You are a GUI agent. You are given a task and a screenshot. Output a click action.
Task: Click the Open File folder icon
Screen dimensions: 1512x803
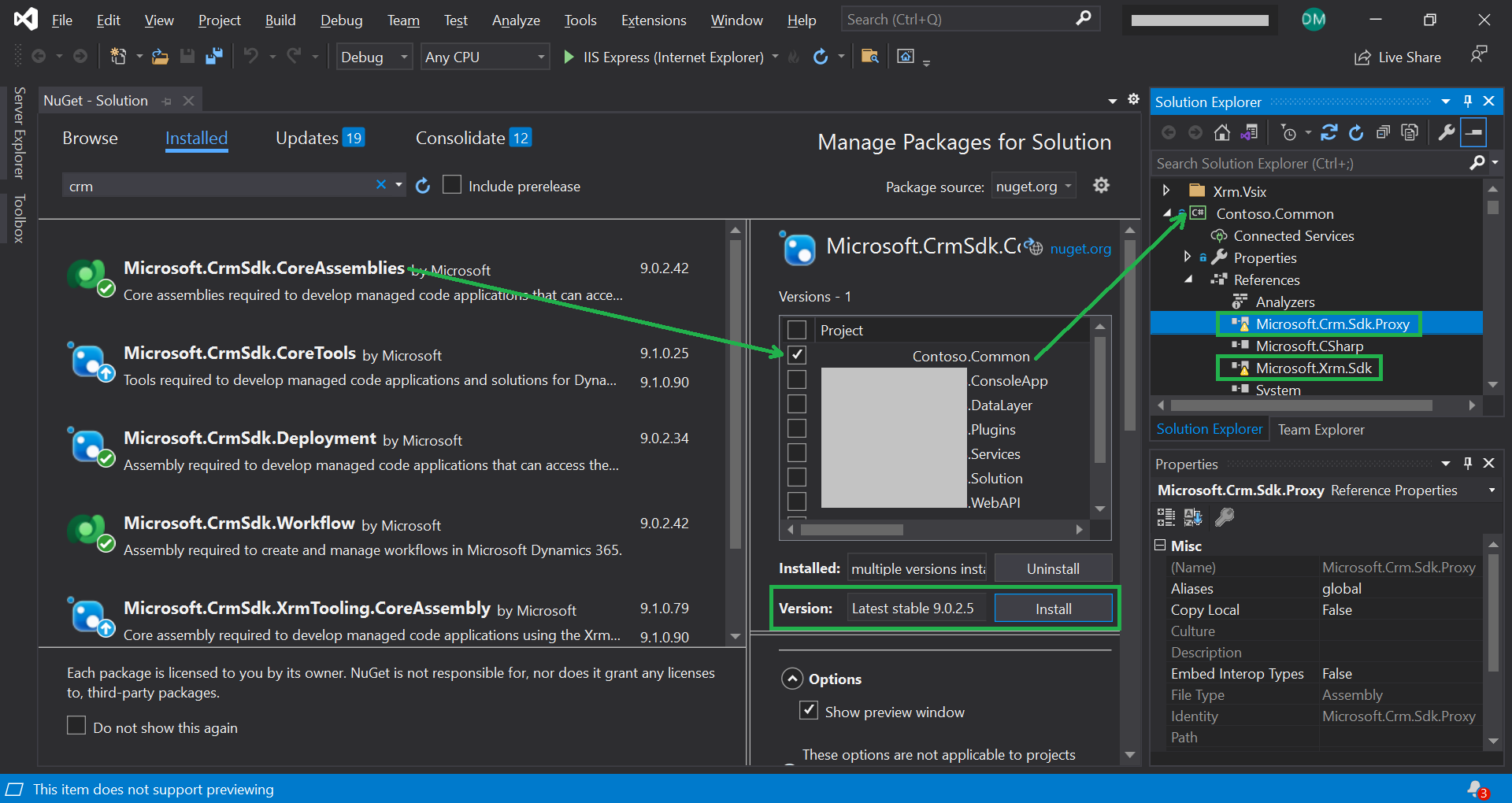click(160, 57)
